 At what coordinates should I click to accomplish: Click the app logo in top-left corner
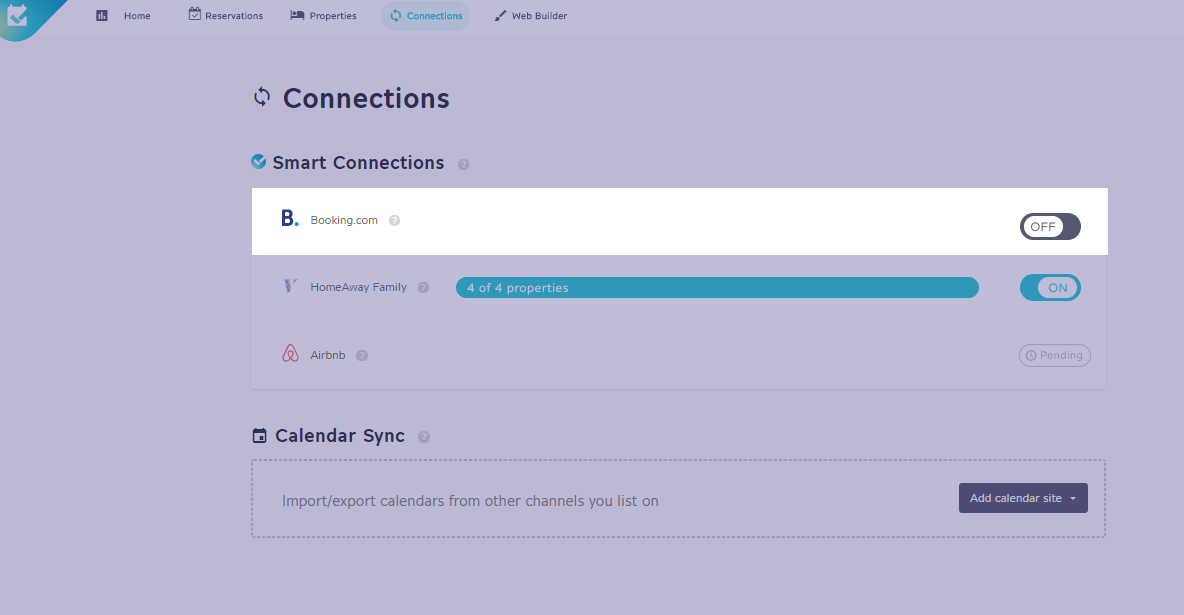click(x=17, y=15)
